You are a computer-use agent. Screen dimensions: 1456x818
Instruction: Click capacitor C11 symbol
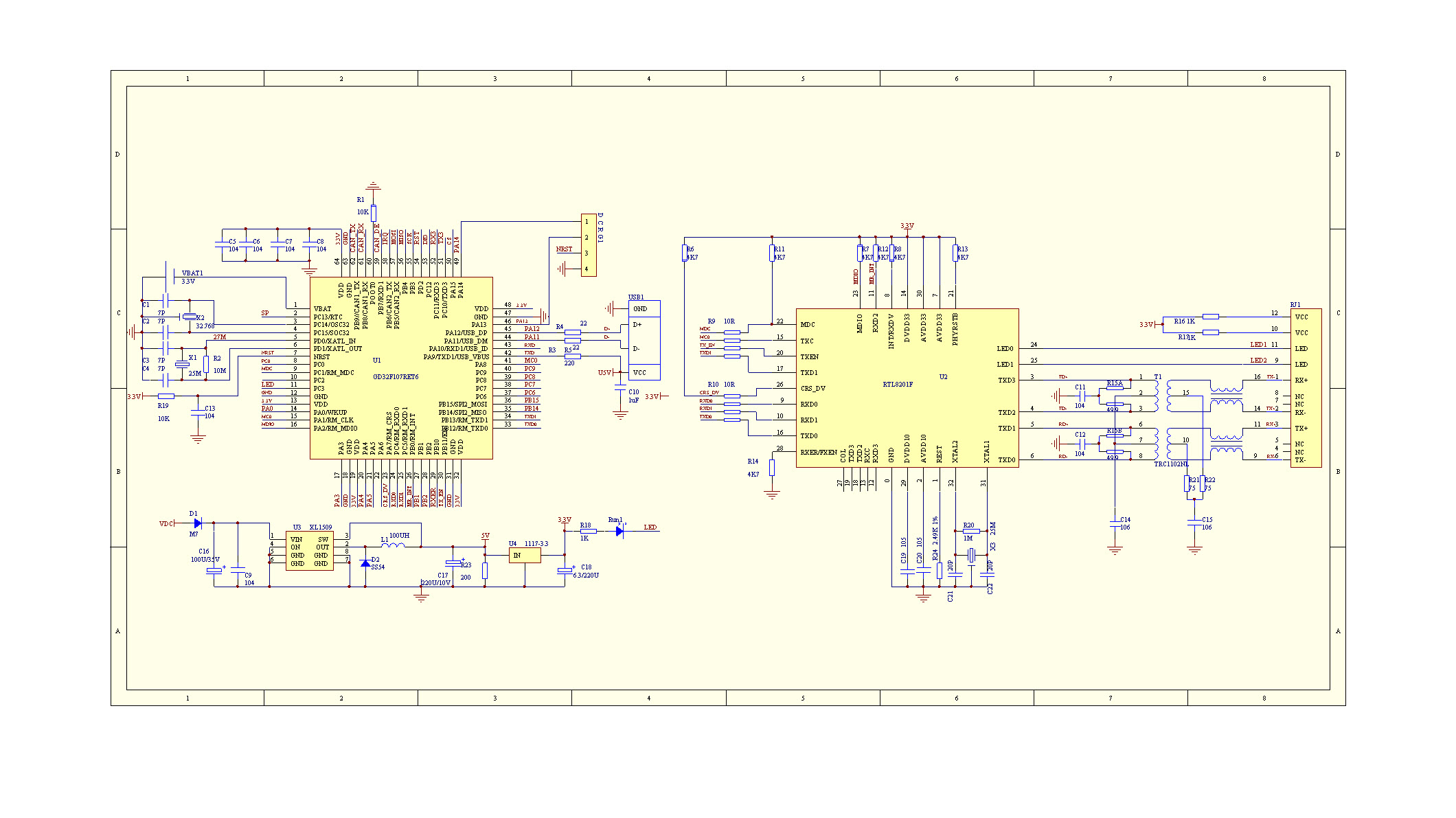coord(1082,396)
